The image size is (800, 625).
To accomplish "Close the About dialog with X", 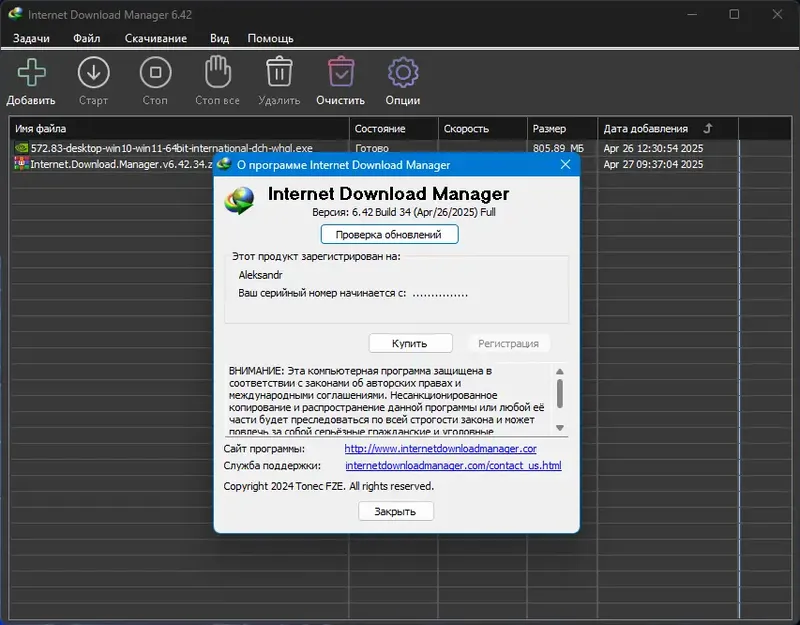I will [564, 164].
